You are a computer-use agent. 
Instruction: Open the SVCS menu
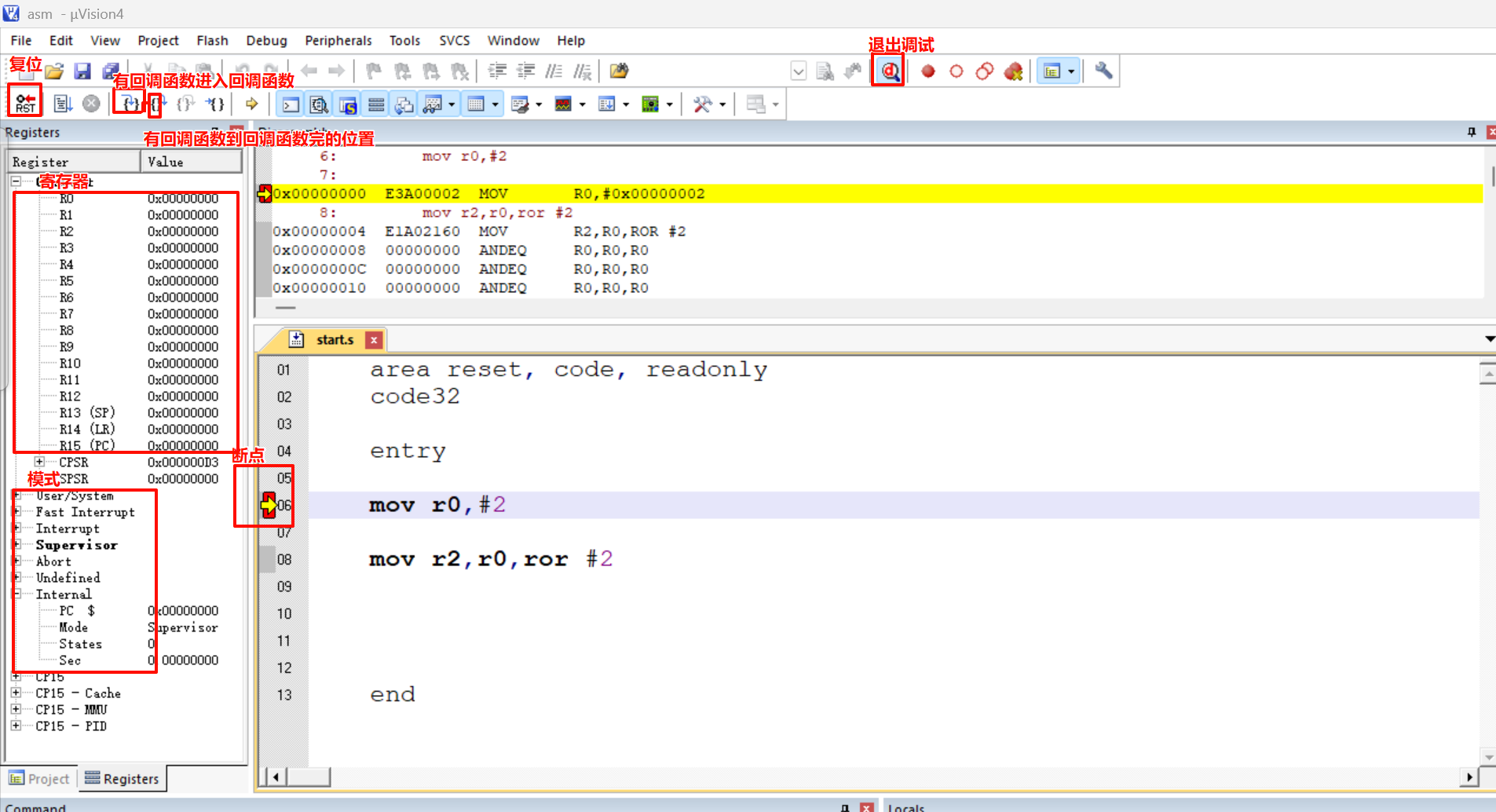coord(455,41)
